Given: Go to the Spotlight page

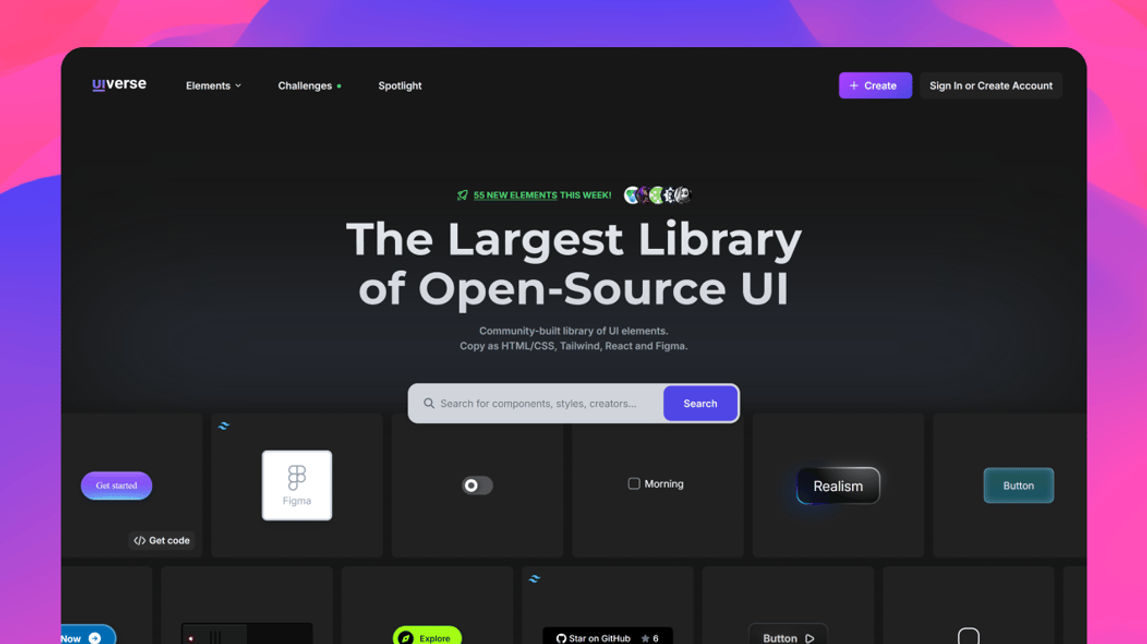Looking at the screenshot, I should click(x=399, y=86).
